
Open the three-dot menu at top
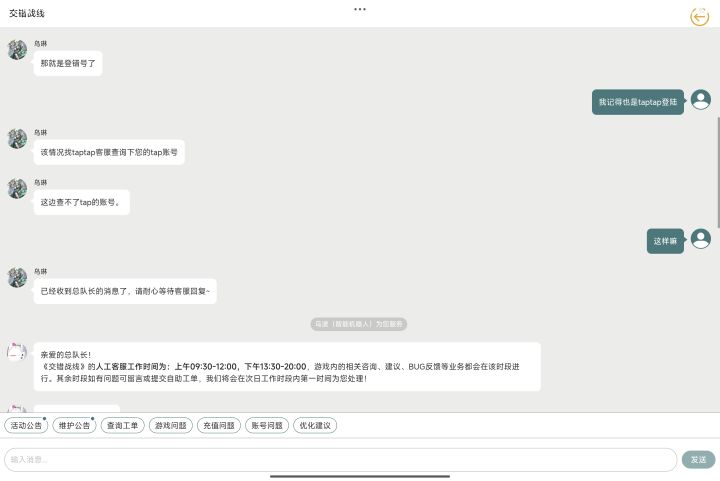[x=360, y=9]
